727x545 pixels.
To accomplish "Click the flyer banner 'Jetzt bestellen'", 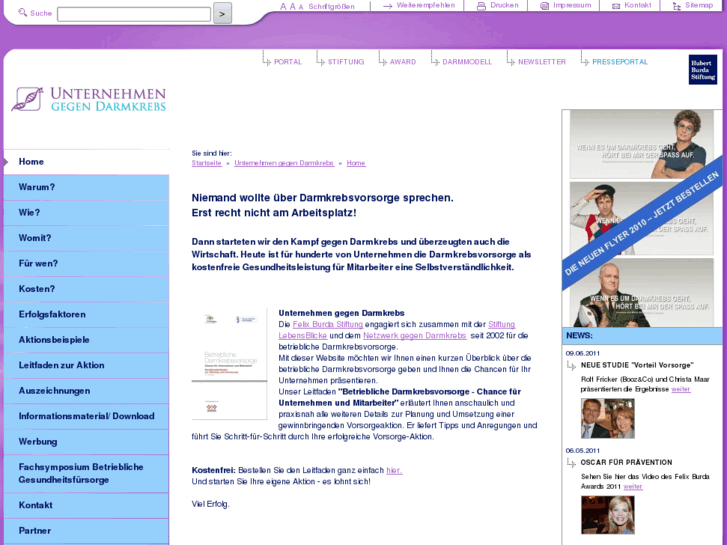I will tap(643, 223).
